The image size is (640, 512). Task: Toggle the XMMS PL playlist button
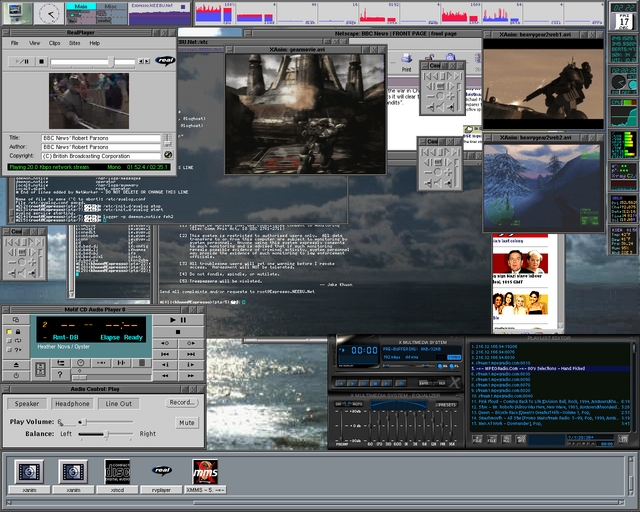(x=453, y=366)
